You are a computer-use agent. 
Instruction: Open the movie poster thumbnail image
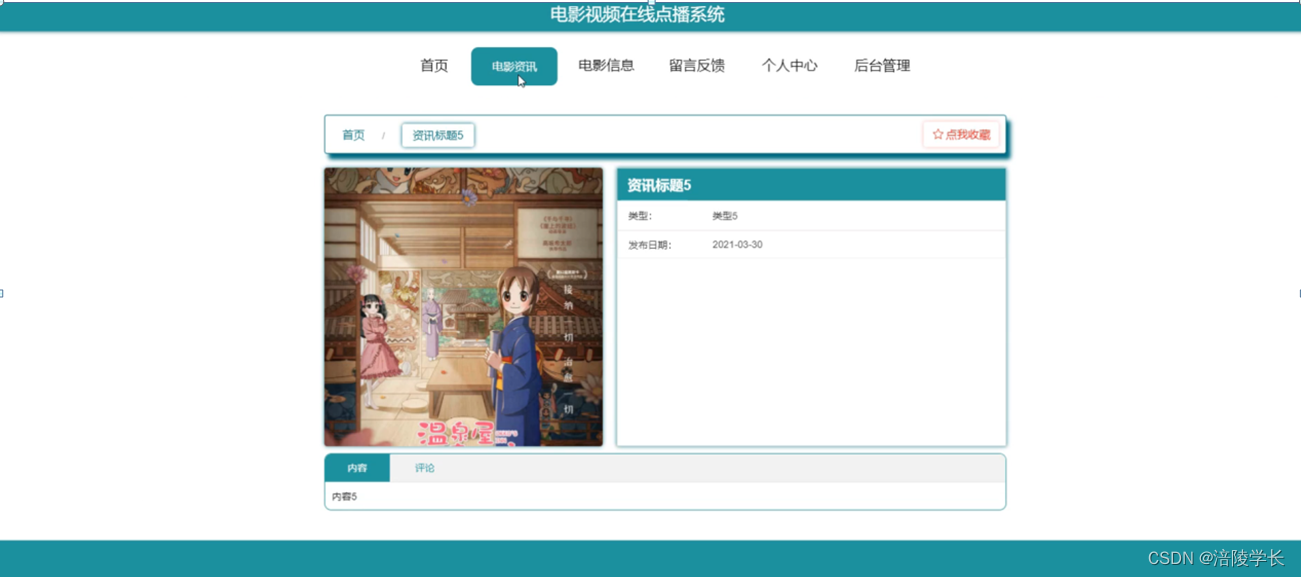tap(463, 306)
